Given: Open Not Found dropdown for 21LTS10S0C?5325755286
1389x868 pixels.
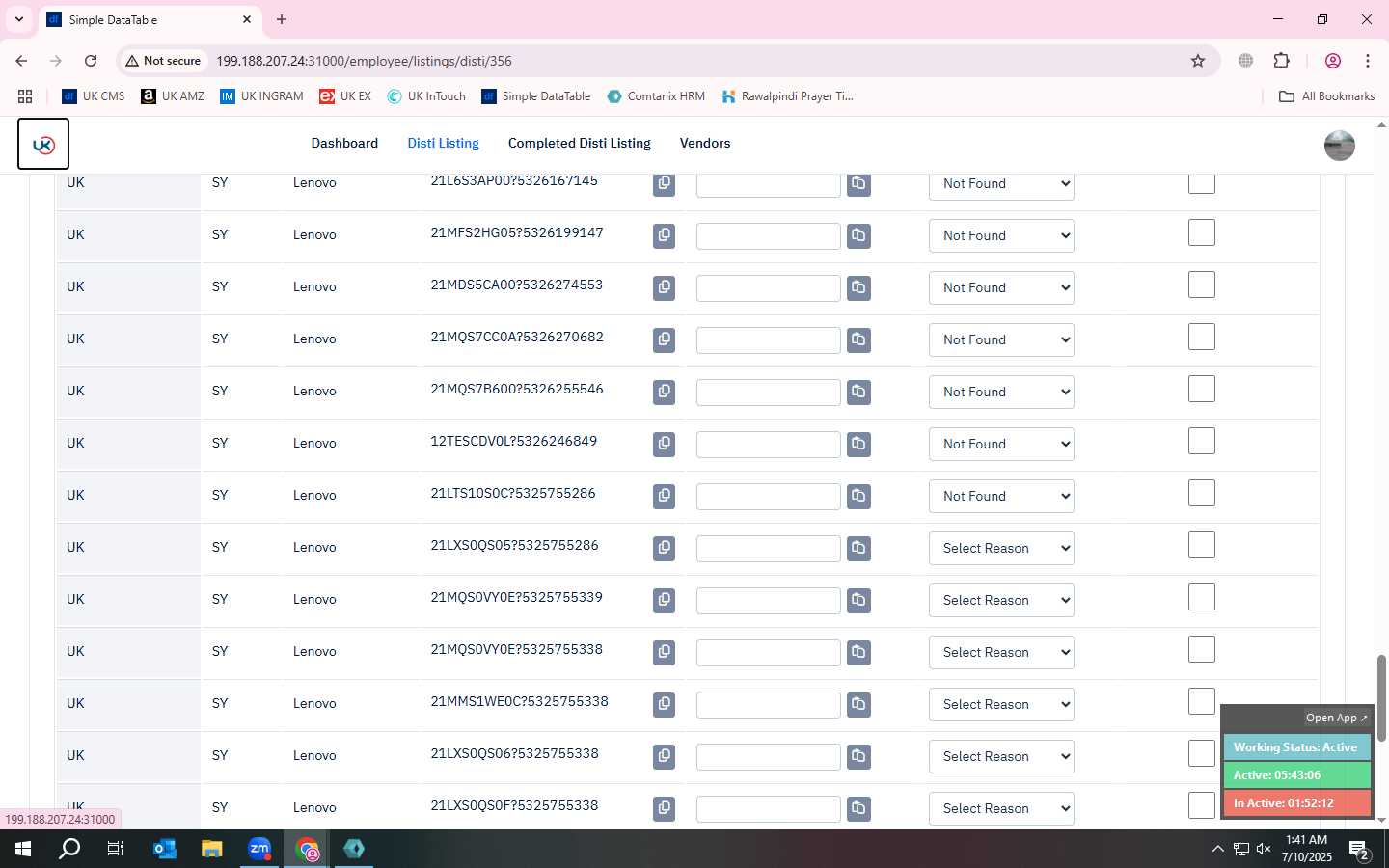Looking at the screenshot, I should click(1001, 496).
